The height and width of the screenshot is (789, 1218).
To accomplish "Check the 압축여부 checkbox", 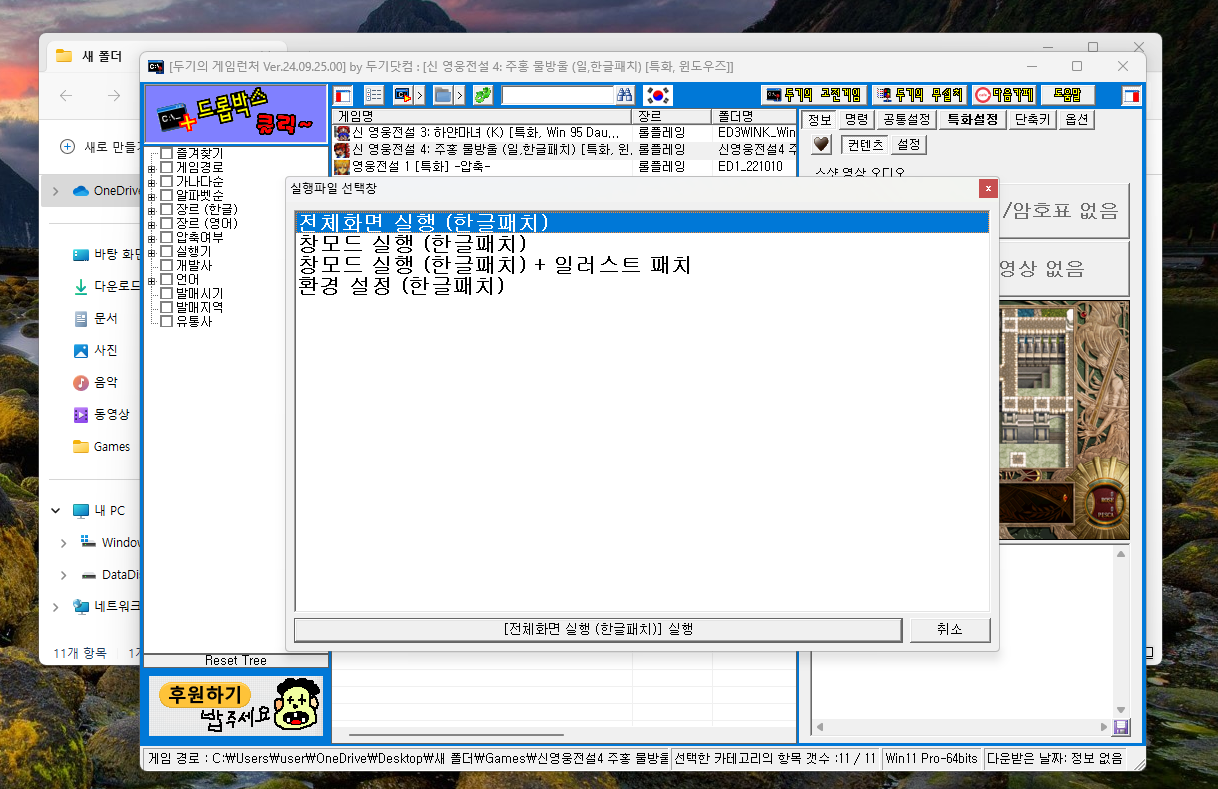I will 167,237.
